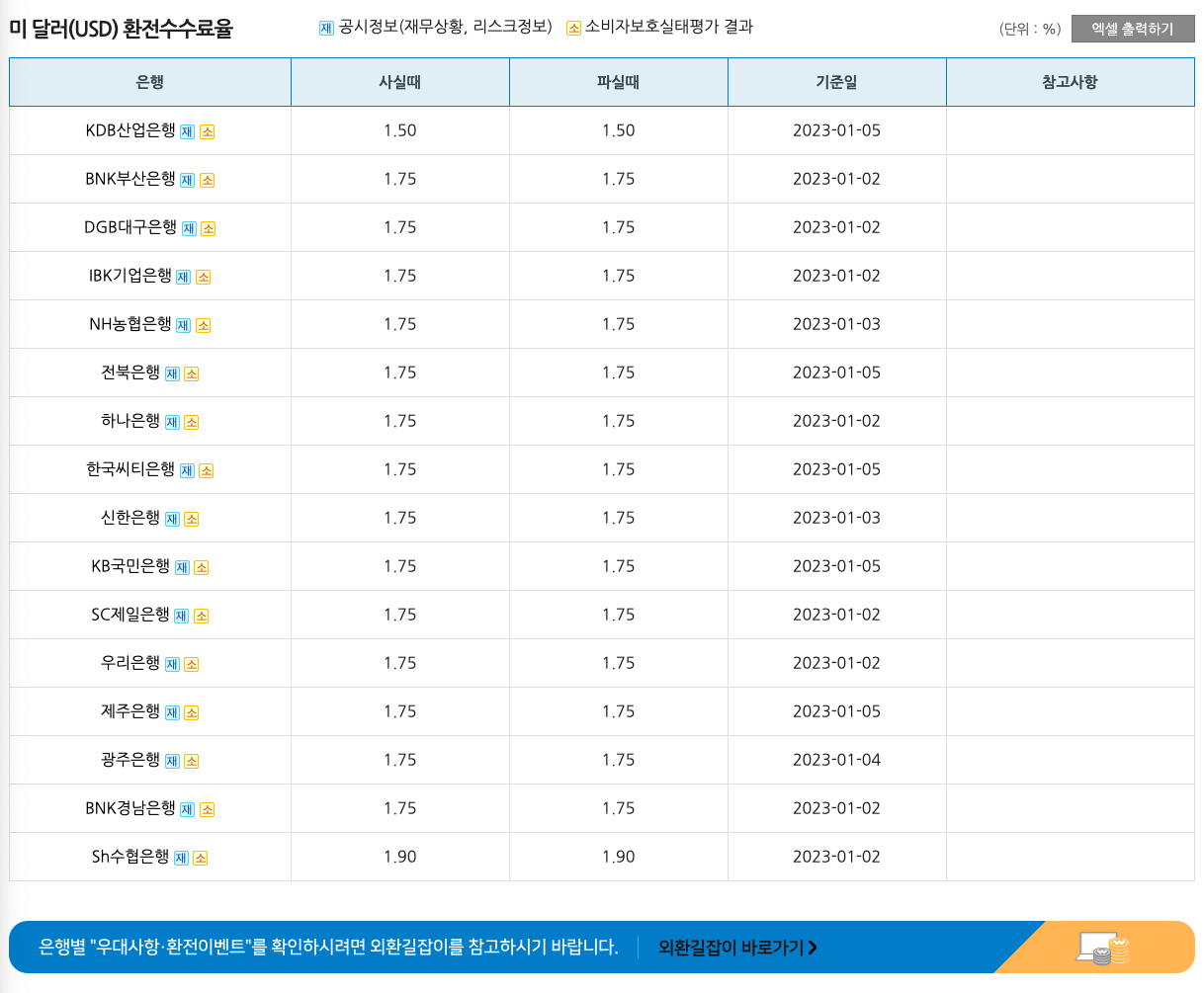This screenshot has height=993, width=1204.
Task: Click the 참고사항 column header
Action: coord(1071,82)
